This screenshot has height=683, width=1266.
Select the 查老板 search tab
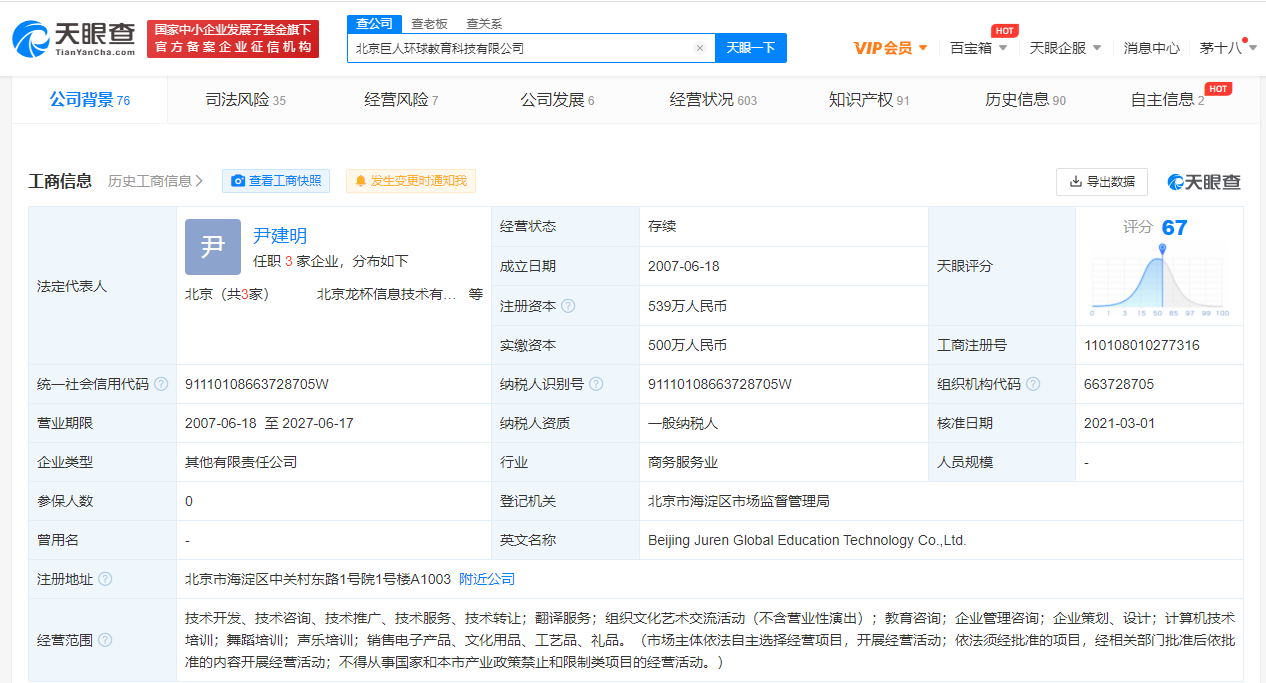coord(429,24)
